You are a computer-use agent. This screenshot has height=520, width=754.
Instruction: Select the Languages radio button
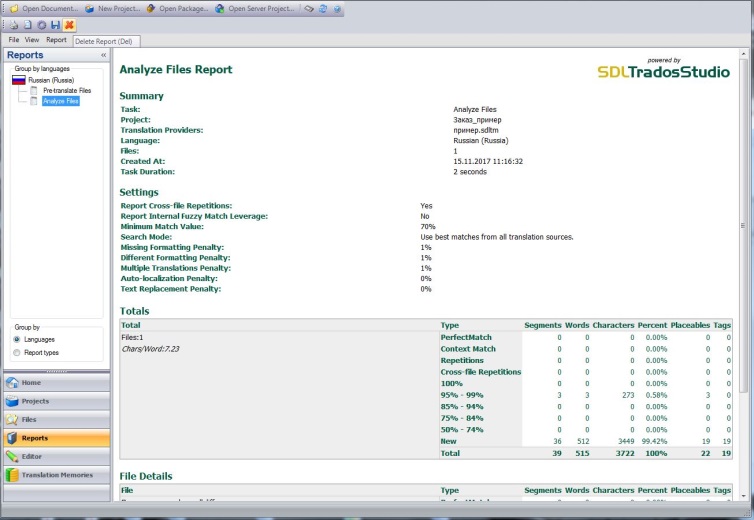tap(17, 339)
